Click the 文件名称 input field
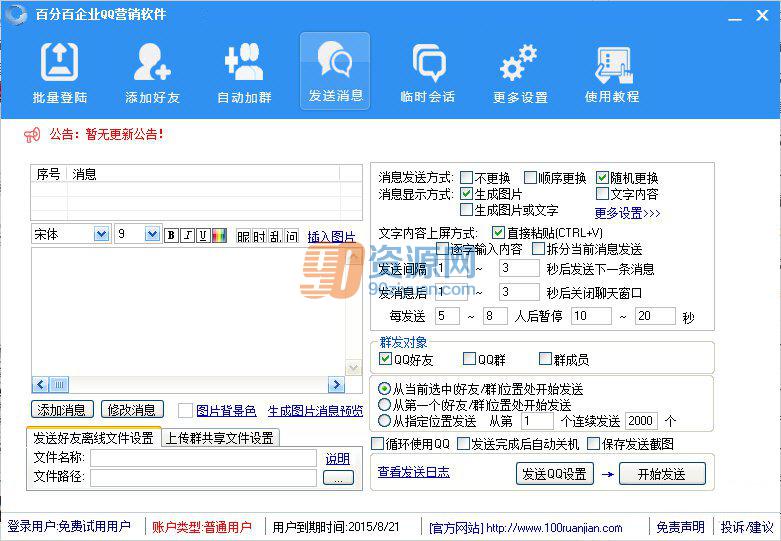 click(203, 458)
